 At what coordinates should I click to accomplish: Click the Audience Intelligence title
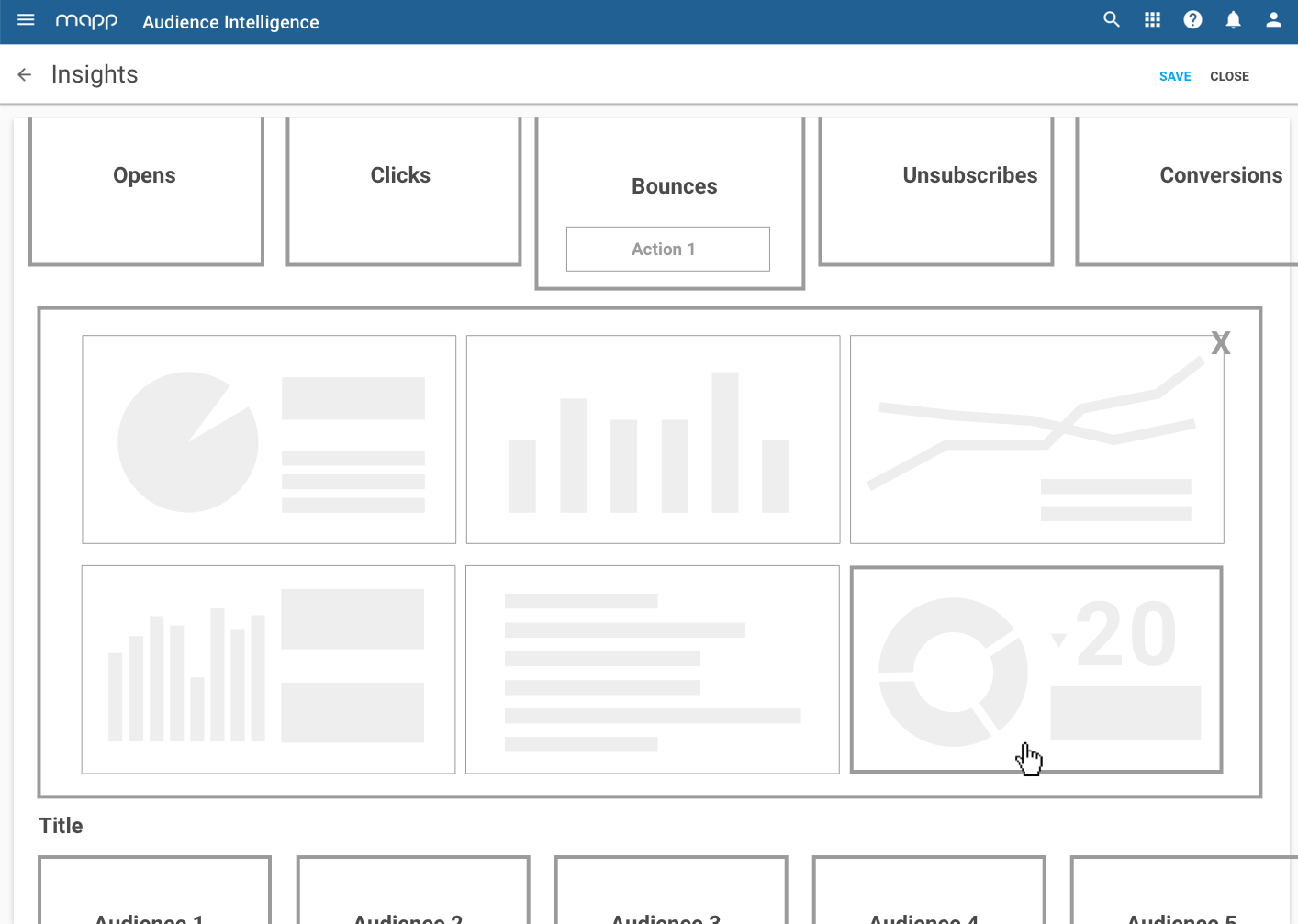pos(230,22)
